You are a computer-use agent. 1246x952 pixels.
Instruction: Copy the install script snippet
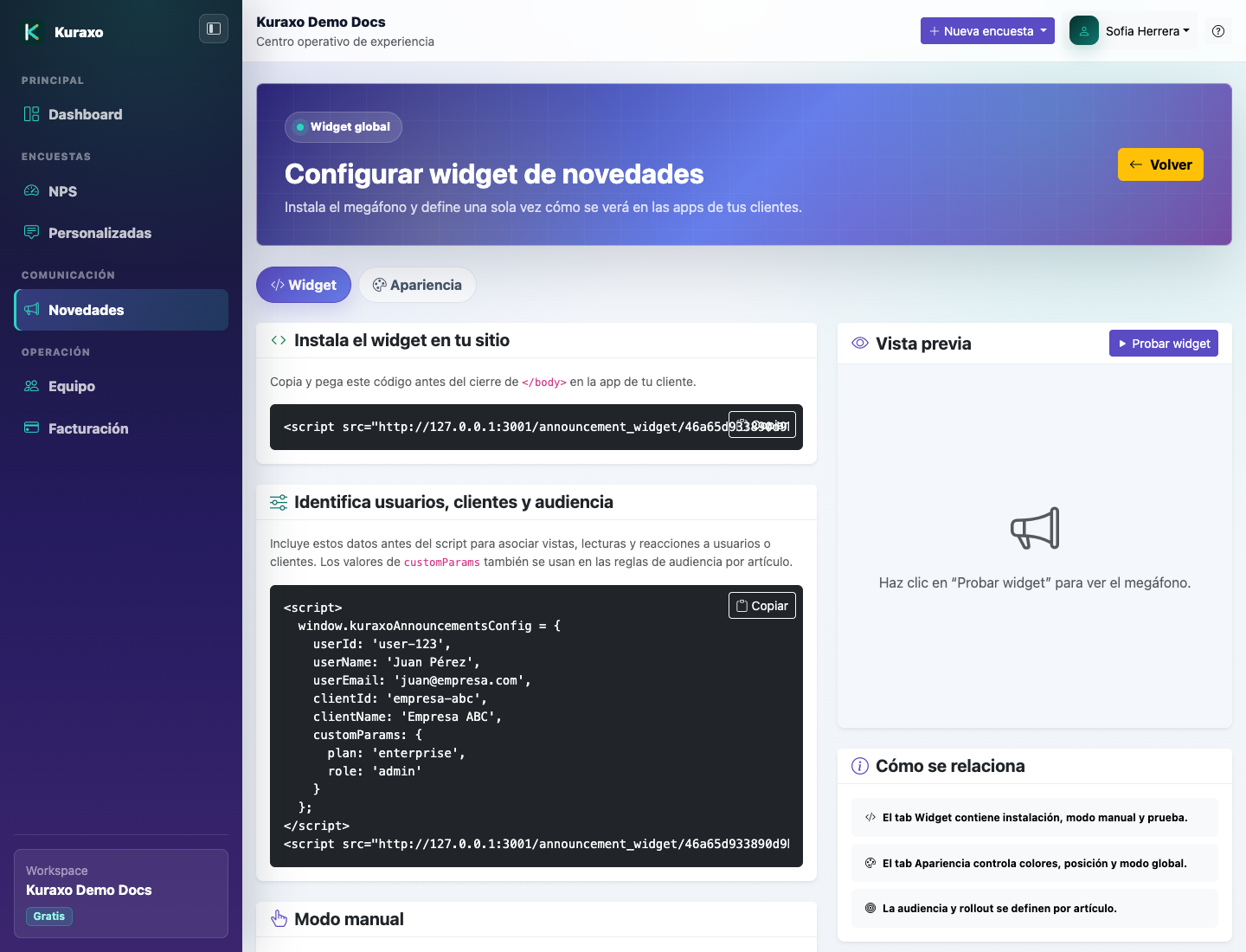762,425
